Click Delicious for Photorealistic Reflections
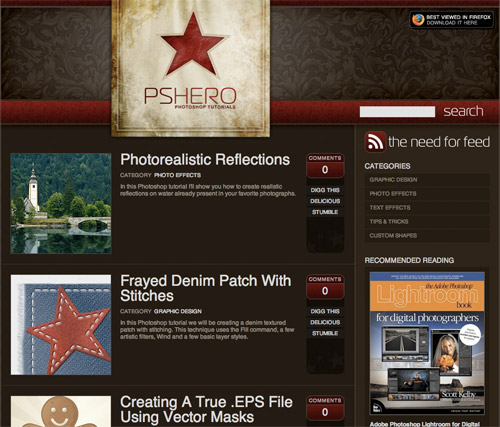 pyautogui.click(x=325, y=201)
